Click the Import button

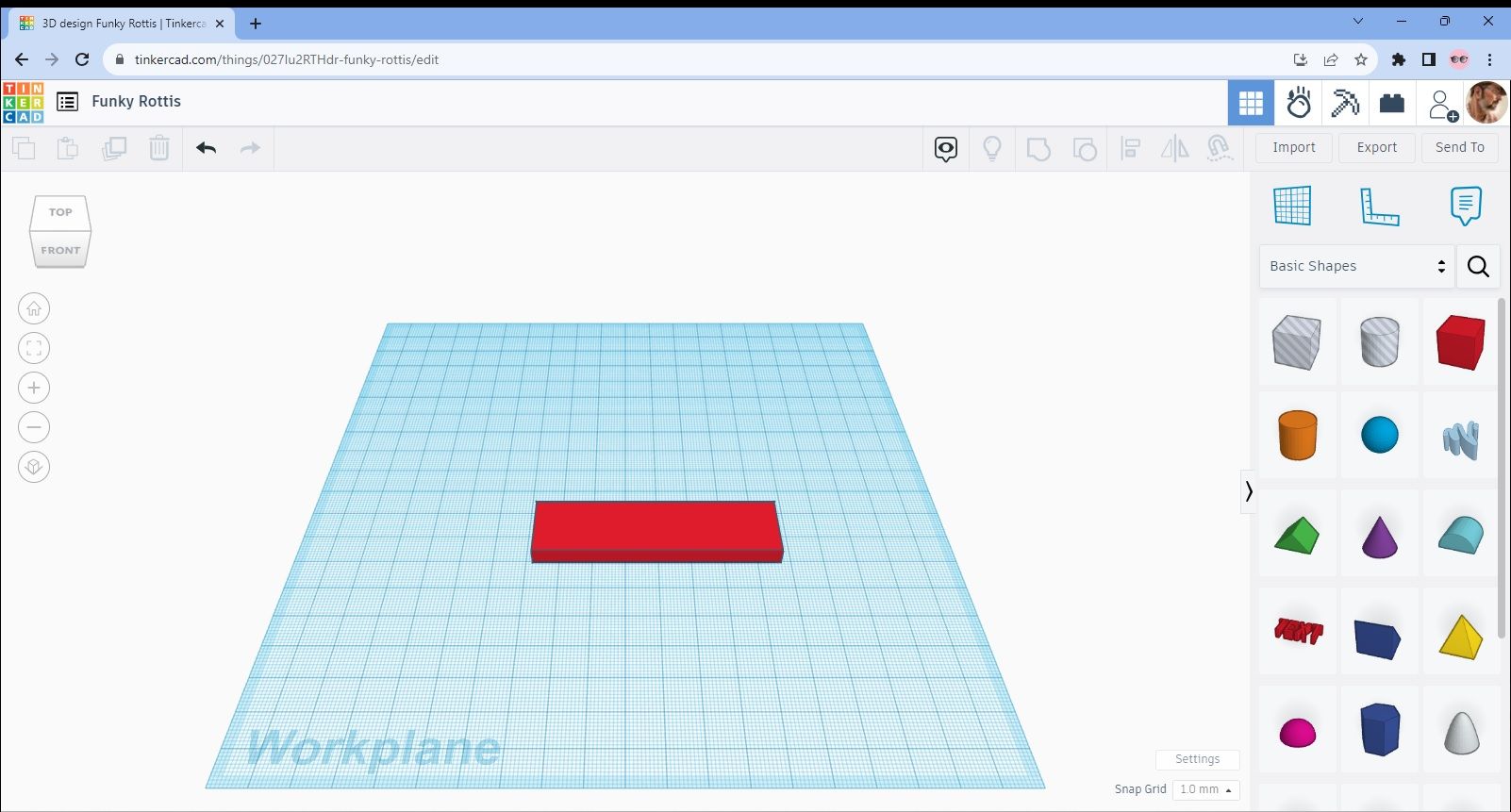pos(1294,147)
